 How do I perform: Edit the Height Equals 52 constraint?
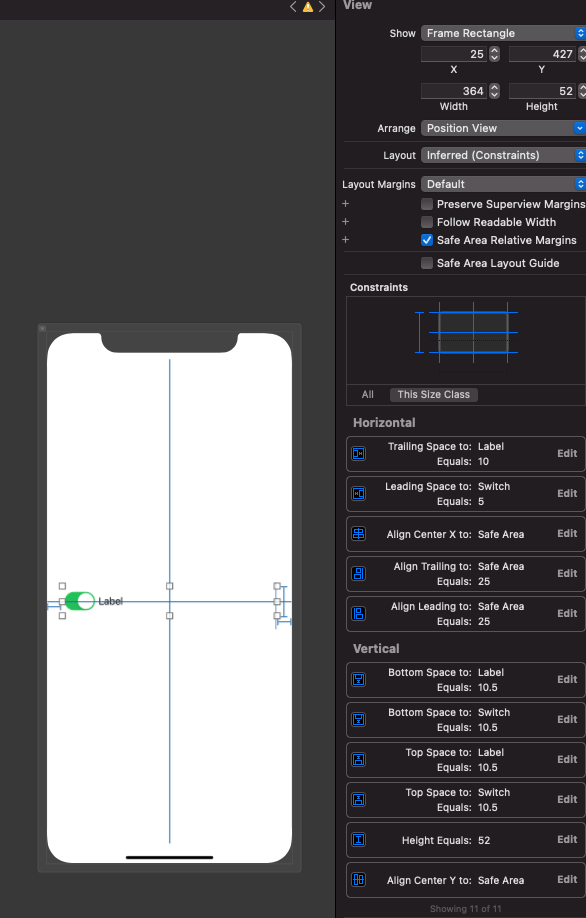[x=567, y=840]
